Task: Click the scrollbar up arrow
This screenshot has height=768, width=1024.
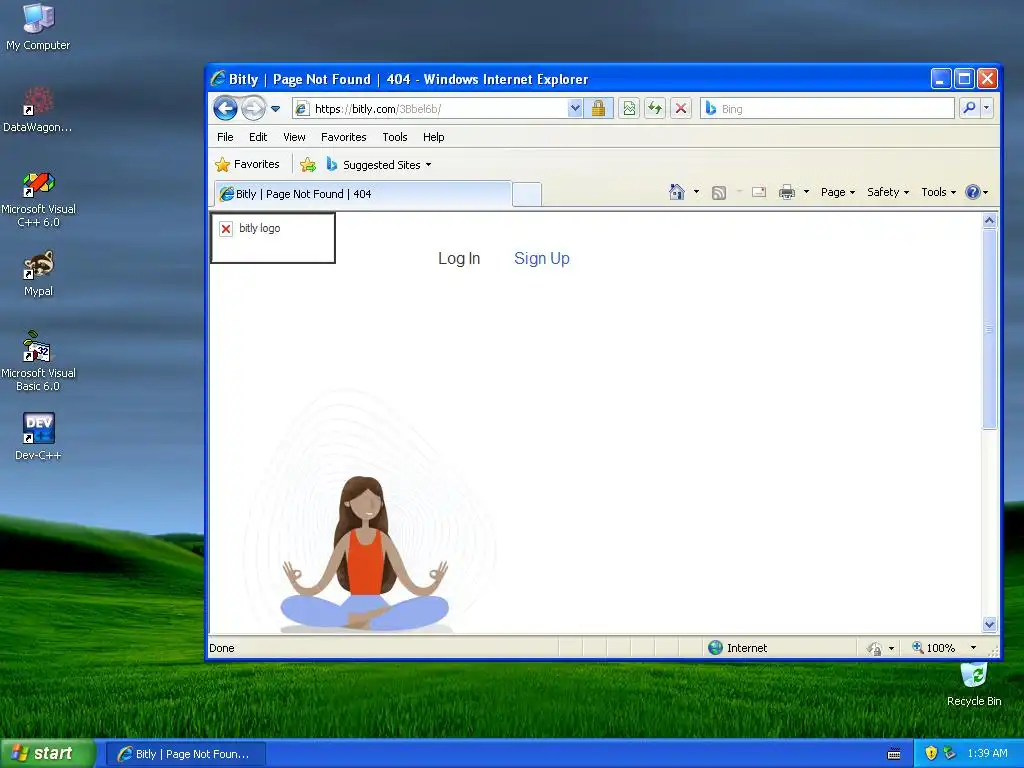Action: tap(989, 221)
